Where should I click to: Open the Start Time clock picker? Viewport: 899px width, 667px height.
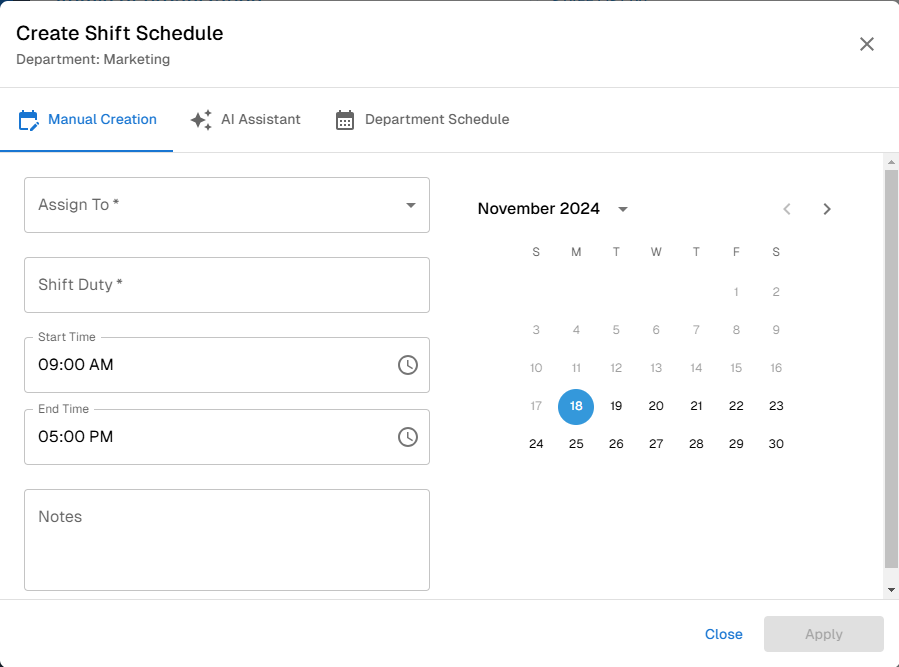[x=407, y=365]
